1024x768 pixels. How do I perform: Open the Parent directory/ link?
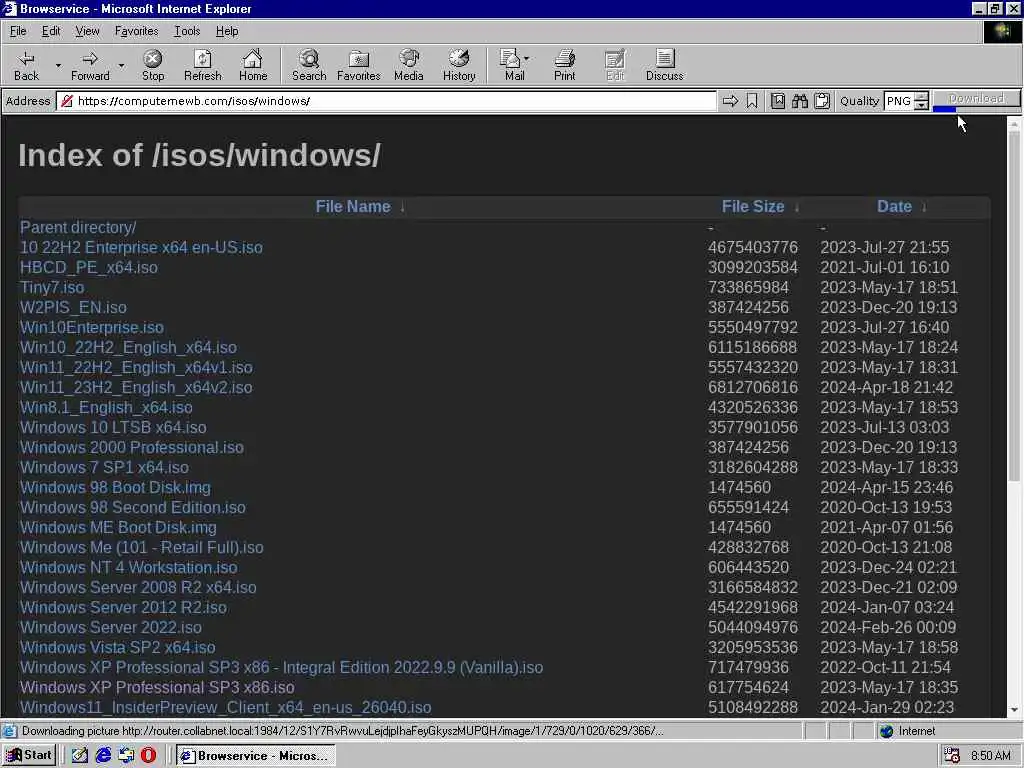click(x=78, y=227)
